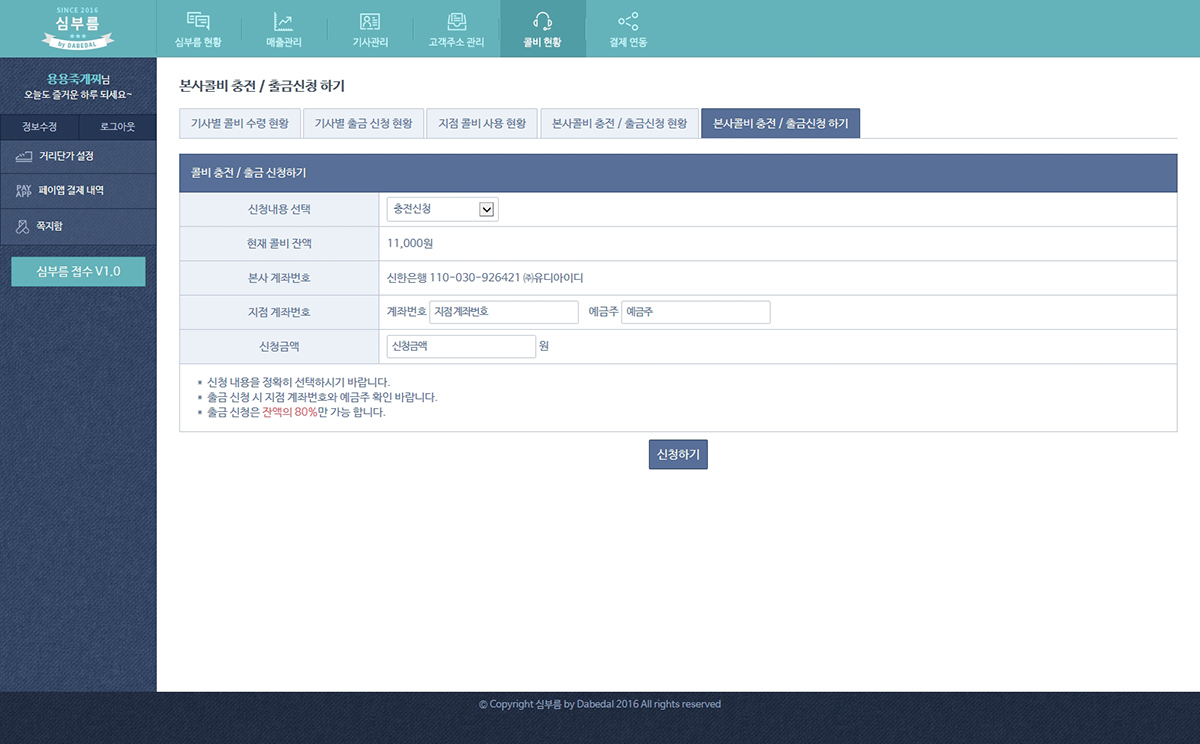Open 결제 연동 from the top nav
Image resolution: width=1200 pixels, height=744 pixels.
click(x=628, y=29)
